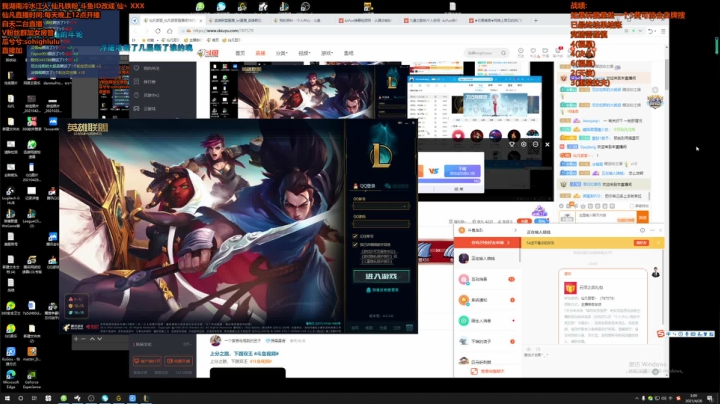Click the down chevron below the League window
720x404 pixels.
(x=99, y=339)
